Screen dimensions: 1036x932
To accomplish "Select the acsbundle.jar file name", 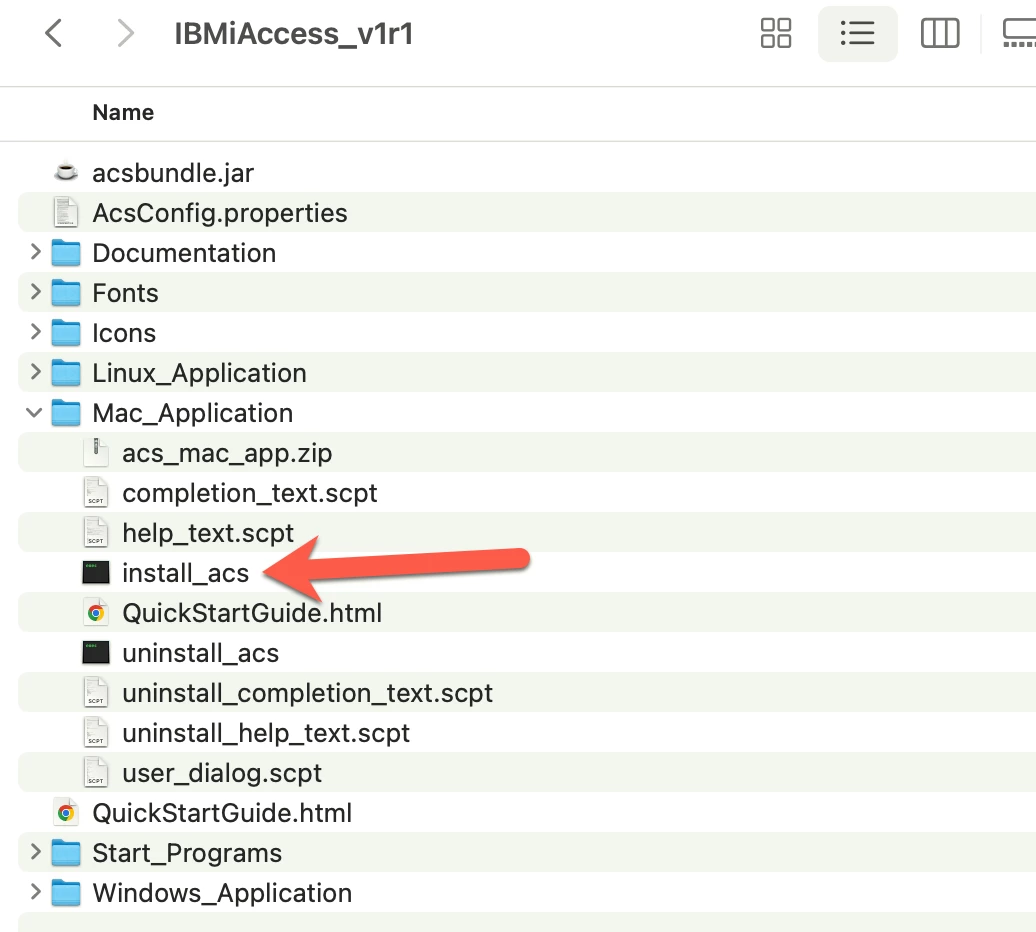I will [173, 173].
